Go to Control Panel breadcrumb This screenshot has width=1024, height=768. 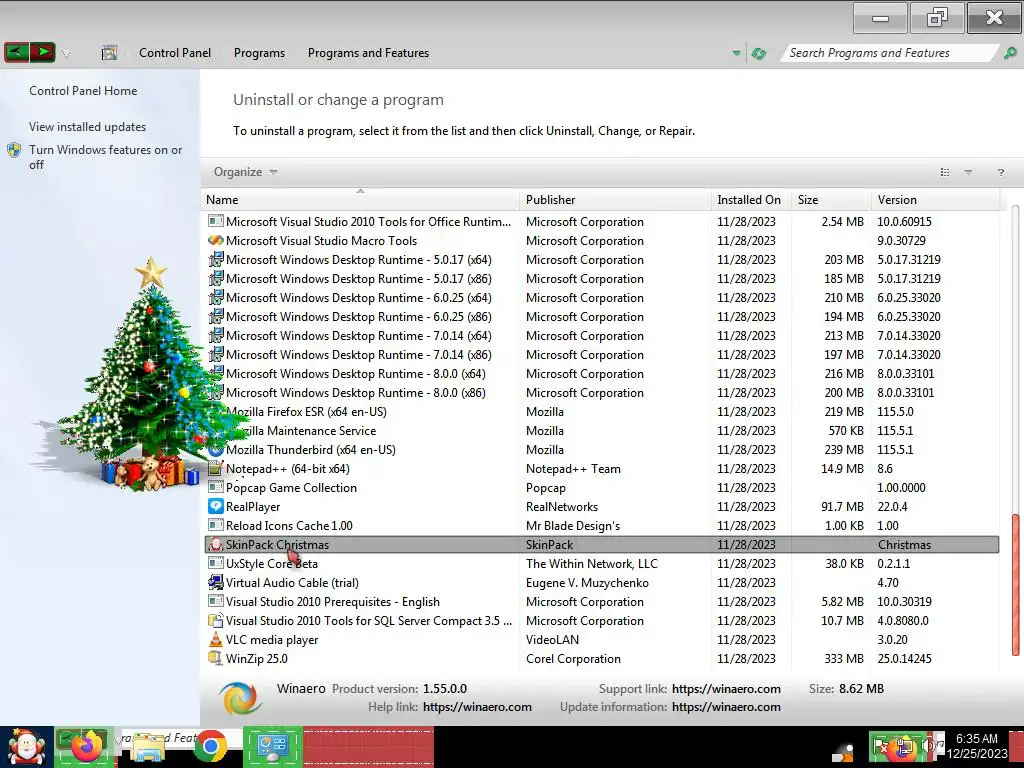(174, 53)
